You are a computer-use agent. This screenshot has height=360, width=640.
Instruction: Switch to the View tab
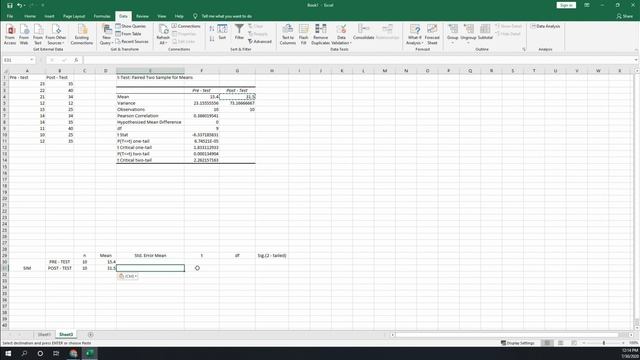162,16
